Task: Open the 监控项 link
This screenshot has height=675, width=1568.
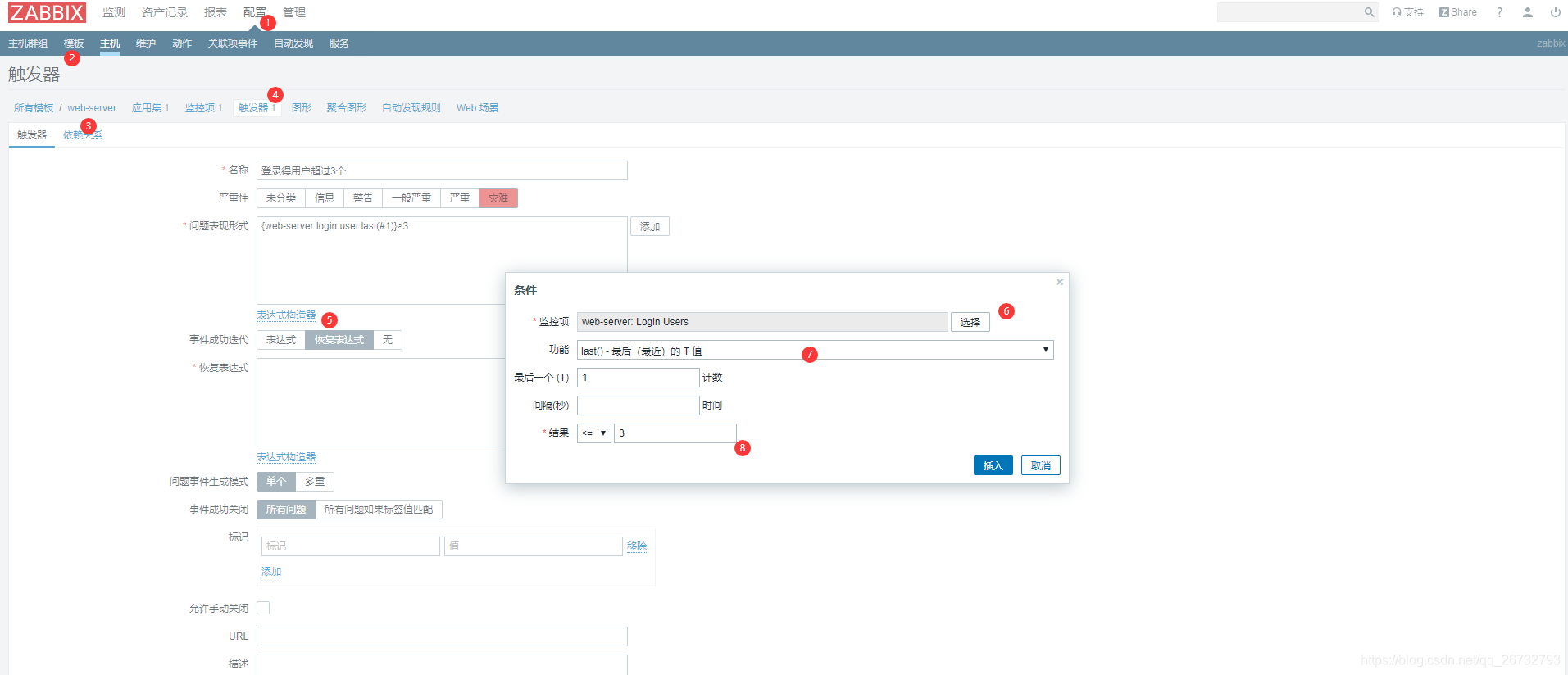Action: coord(203,108)
